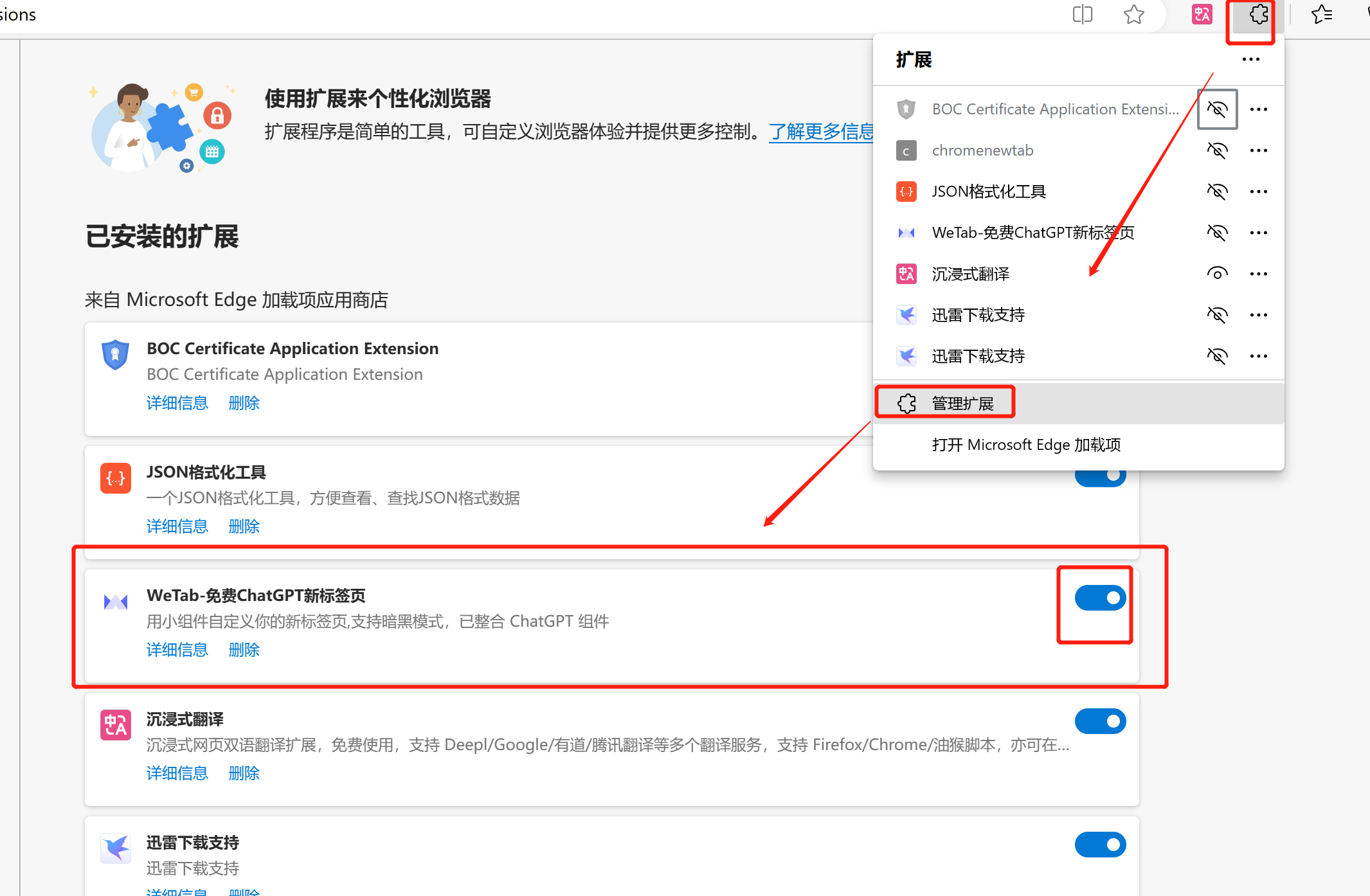Open split screen icon in toolbar
The height and width of the screenshot is (896, 1370).
(x=1083, y=14)
